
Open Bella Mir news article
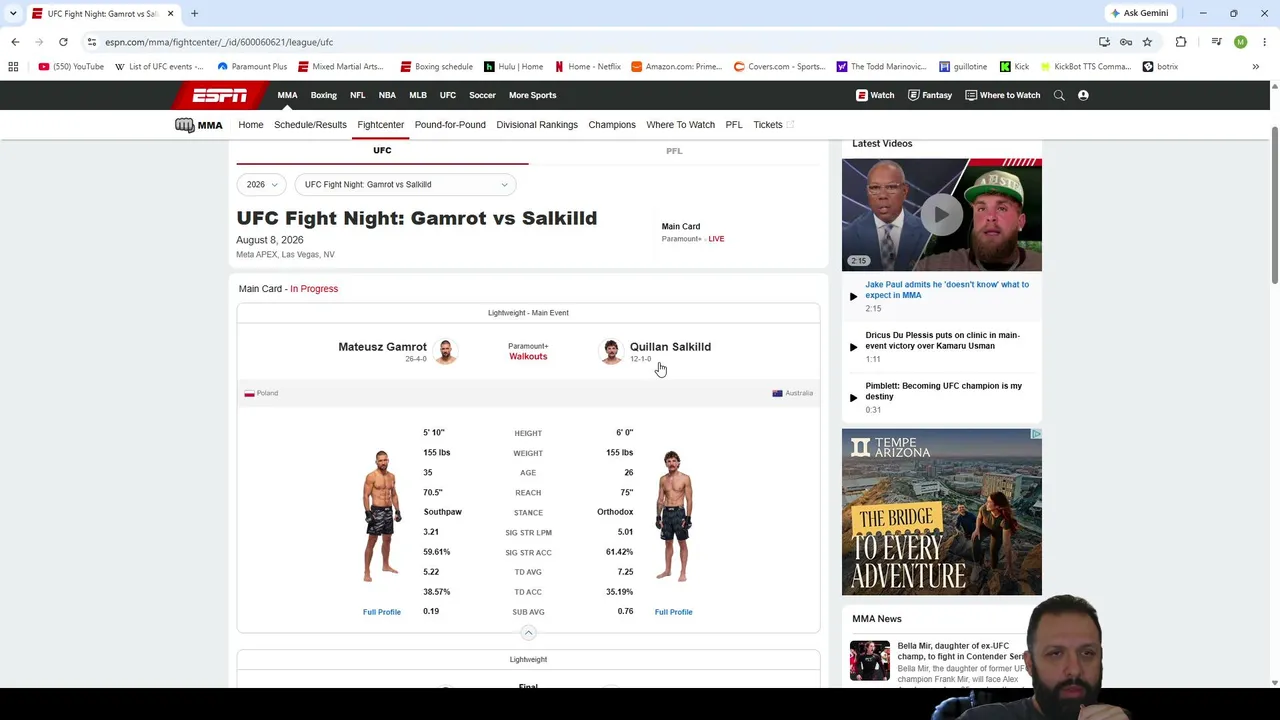coord(960,652)
